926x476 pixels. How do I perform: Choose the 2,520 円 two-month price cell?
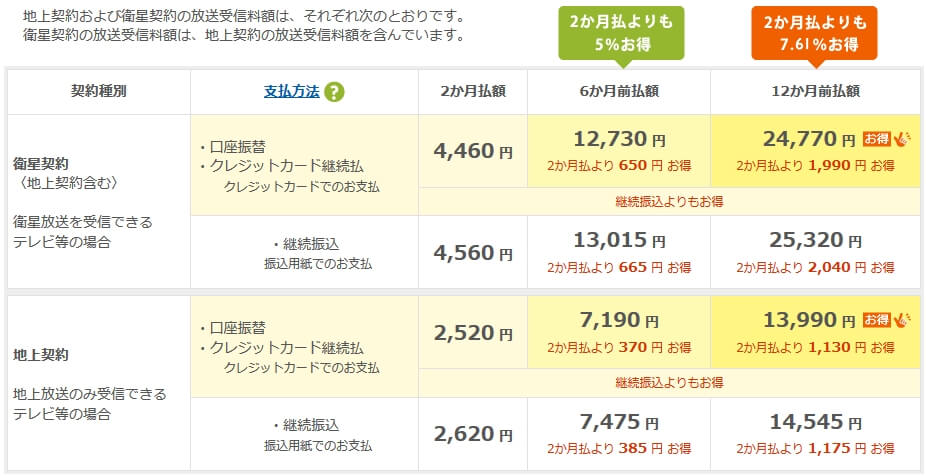pos(473,333)
